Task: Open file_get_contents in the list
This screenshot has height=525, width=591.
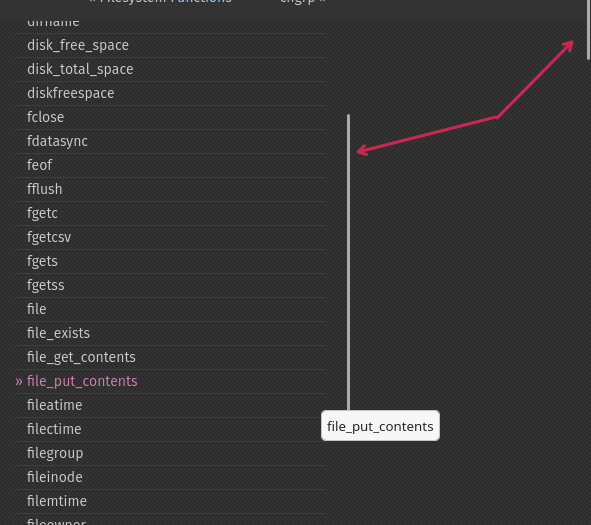Action: click(x=81, y=357)
